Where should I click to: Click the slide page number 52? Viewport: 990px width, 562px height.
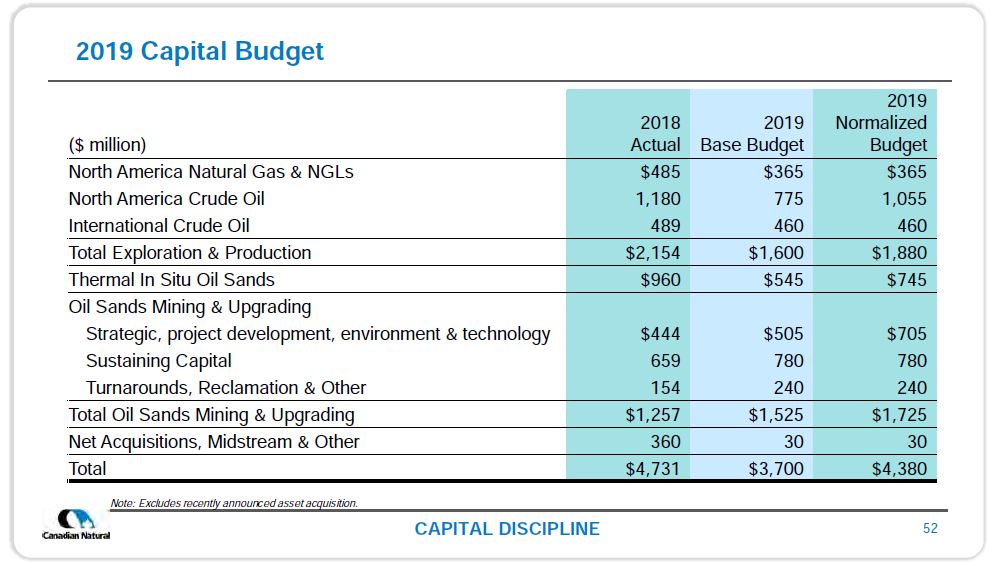[930, 529]
